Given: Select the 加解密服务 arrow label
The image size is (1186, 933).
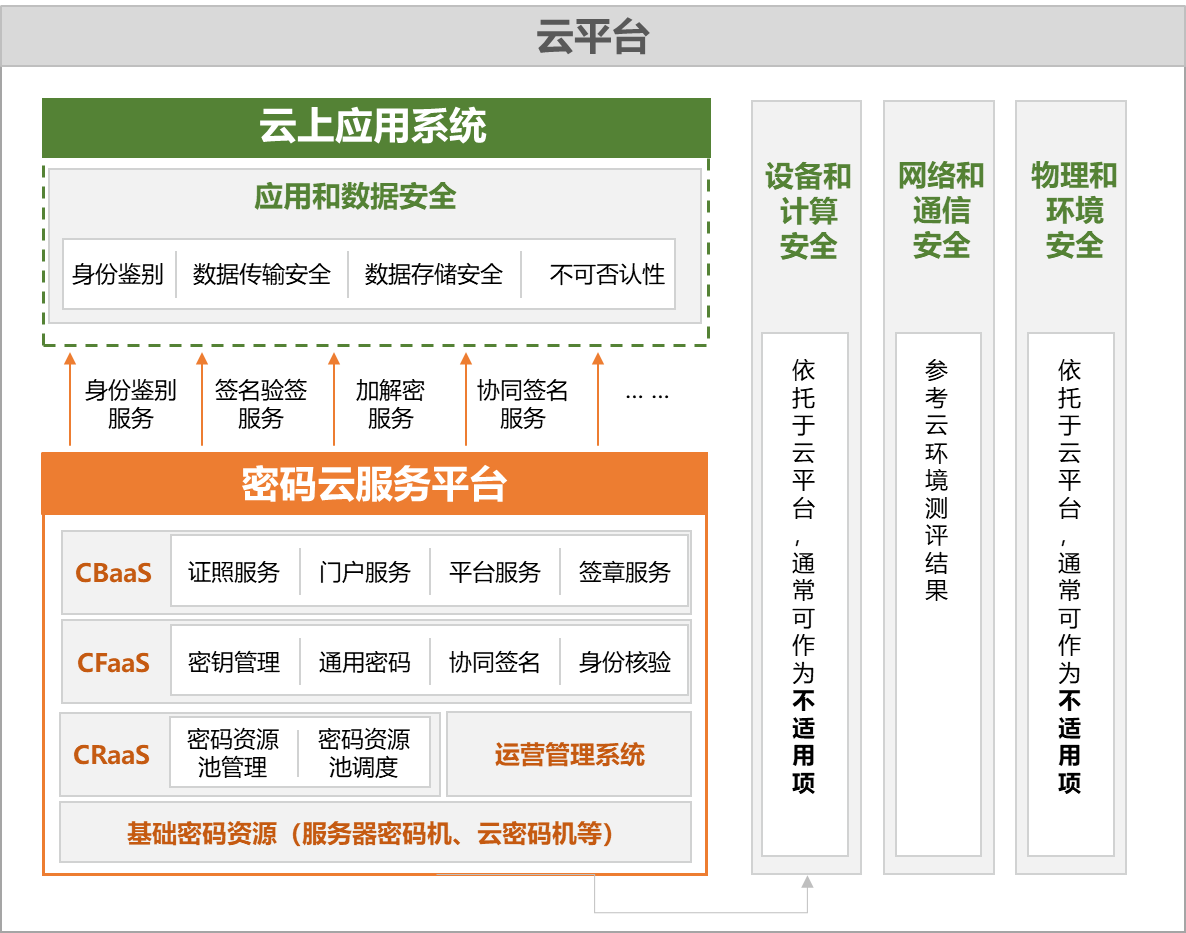Looking at the screenshot, I should [x=390, y=404].
